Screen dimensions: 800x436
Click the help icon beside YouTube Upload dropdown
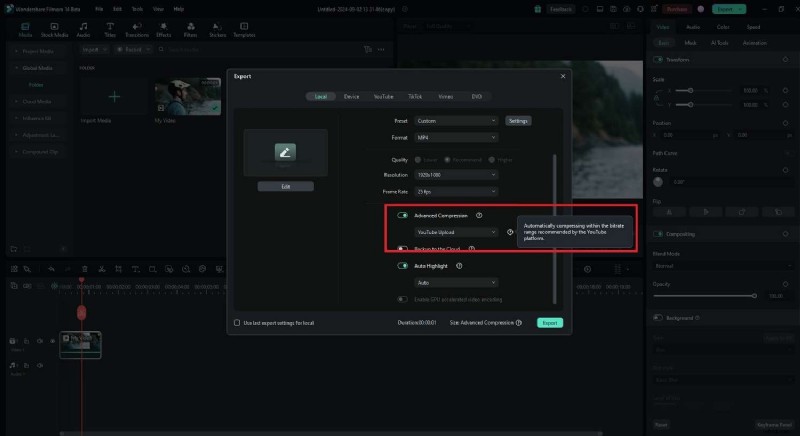tap(510, 232)
